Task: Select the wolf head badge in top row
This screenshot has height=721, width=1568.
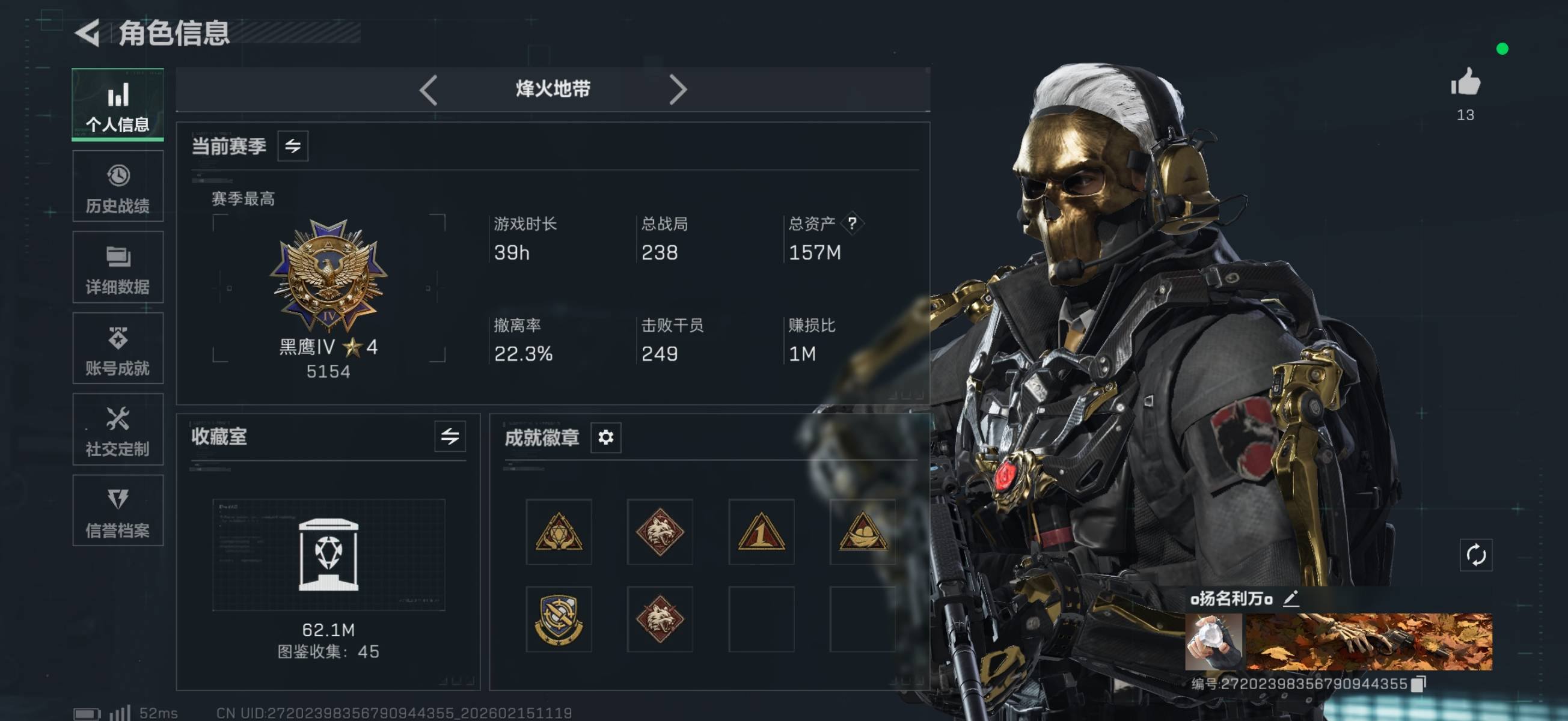Action: (659, 532)
